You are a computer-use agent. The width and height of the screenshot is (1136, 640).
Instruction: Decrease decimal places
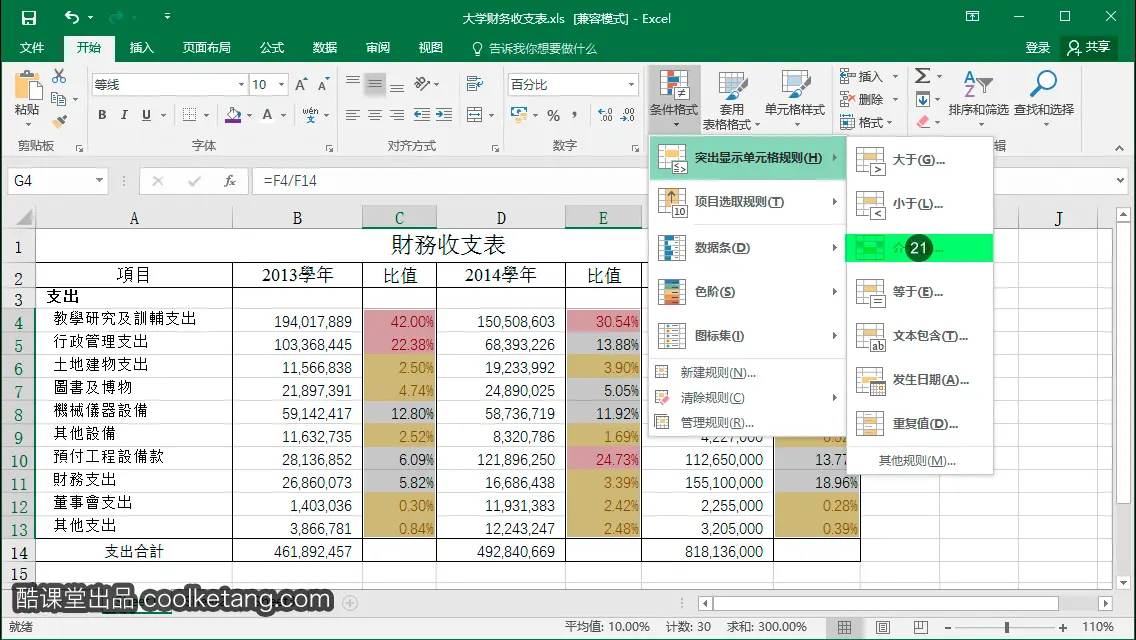pyautogui.click(x=628, y=115)
